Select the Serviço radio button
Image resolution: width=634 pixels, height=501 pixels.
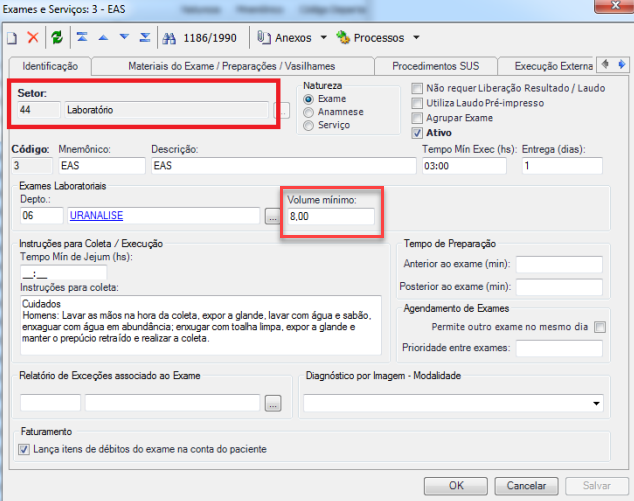click(x=308, y=126)
